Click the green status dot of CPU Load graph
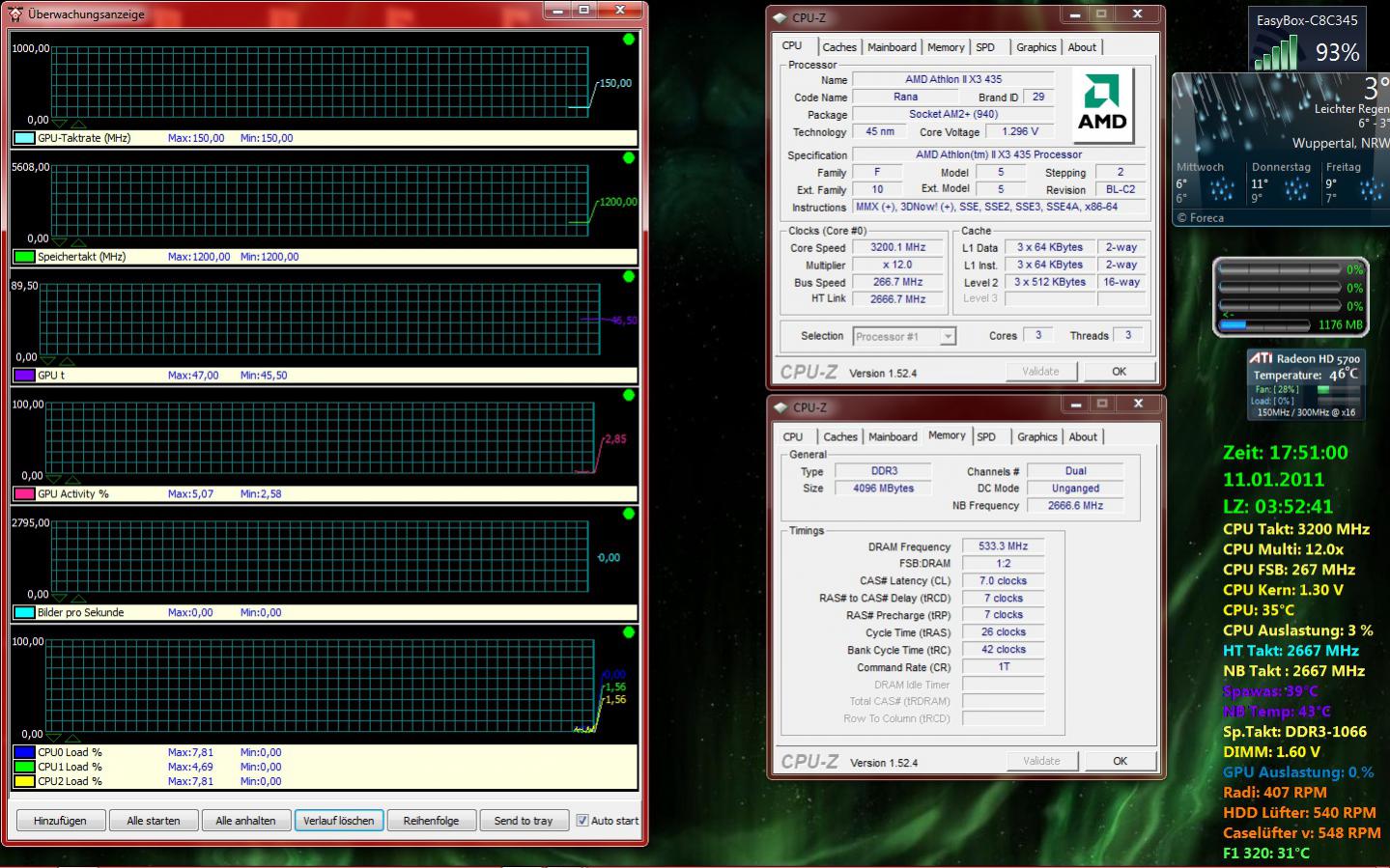This screenshot has width=1390, height=868. [629, 632]
